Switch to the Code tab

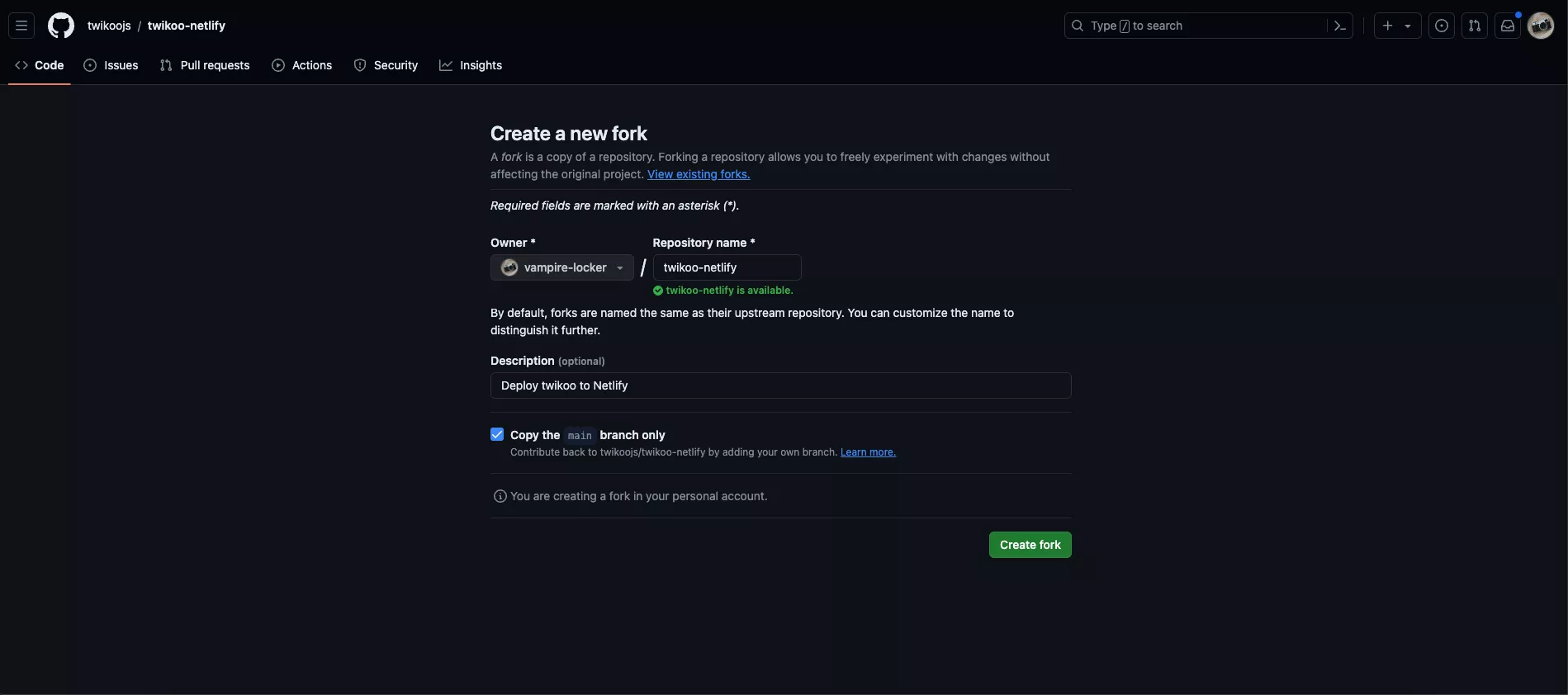click(x=40, y=65)
